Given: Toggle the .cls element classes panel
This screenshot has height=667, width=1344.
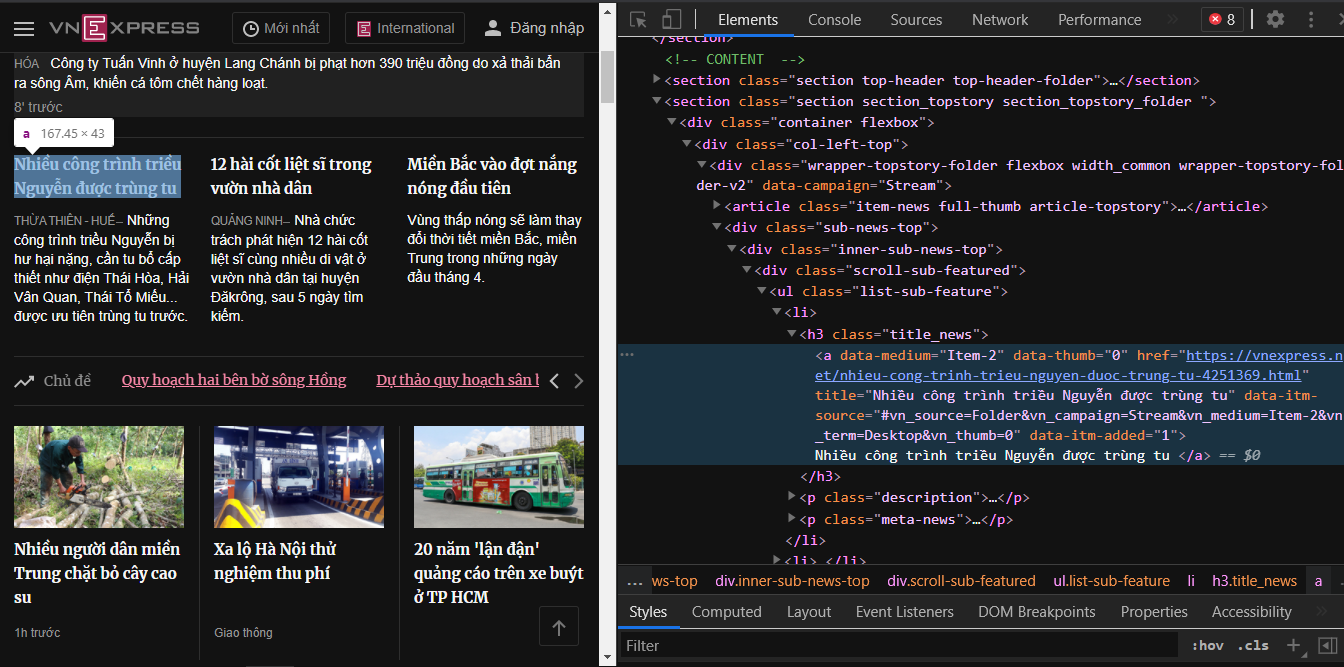Looking at the screenshot, I should click(x=1253, y=645).
